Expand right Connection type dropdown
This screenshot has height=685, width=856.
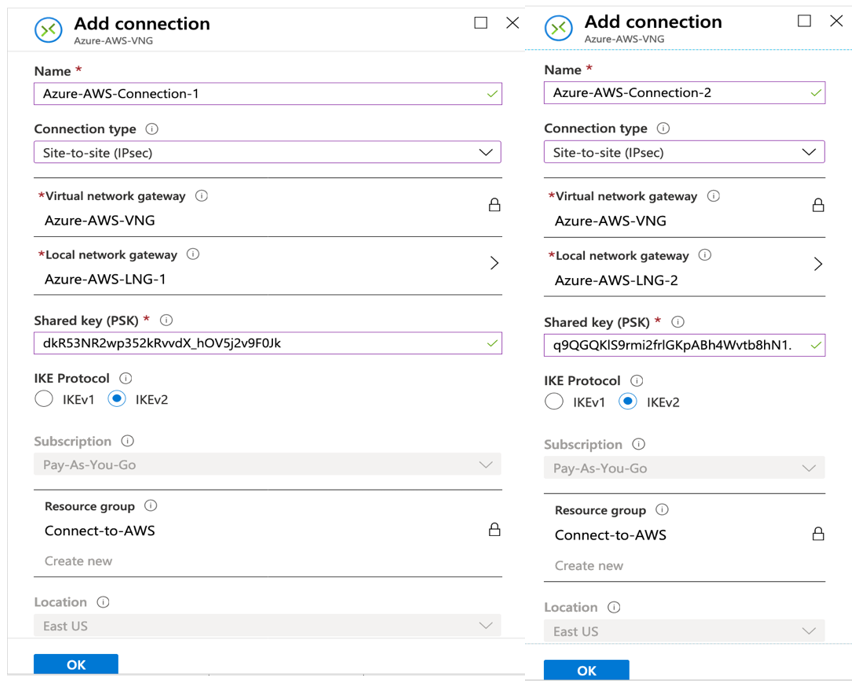(809, 152)
